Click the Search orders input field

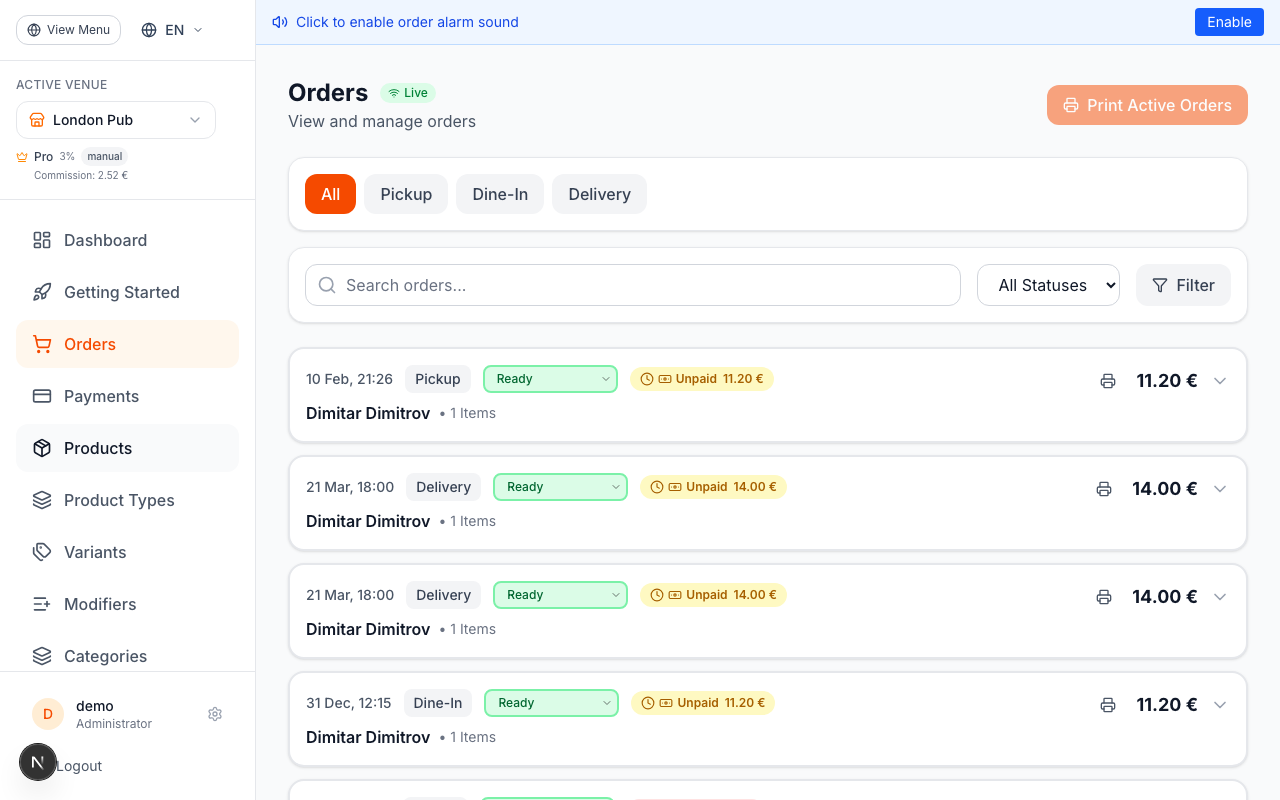click(x=632, y=285)
